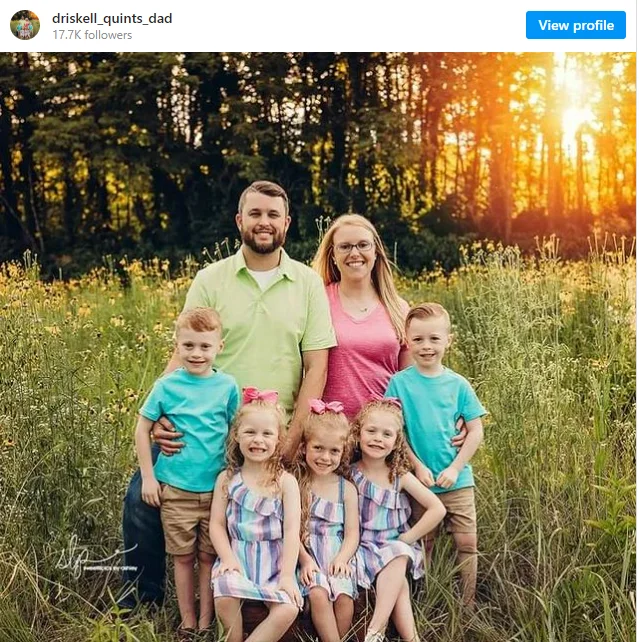Open the driskell_quints_dad username link

pyautogui.click(x=112, y=18)
